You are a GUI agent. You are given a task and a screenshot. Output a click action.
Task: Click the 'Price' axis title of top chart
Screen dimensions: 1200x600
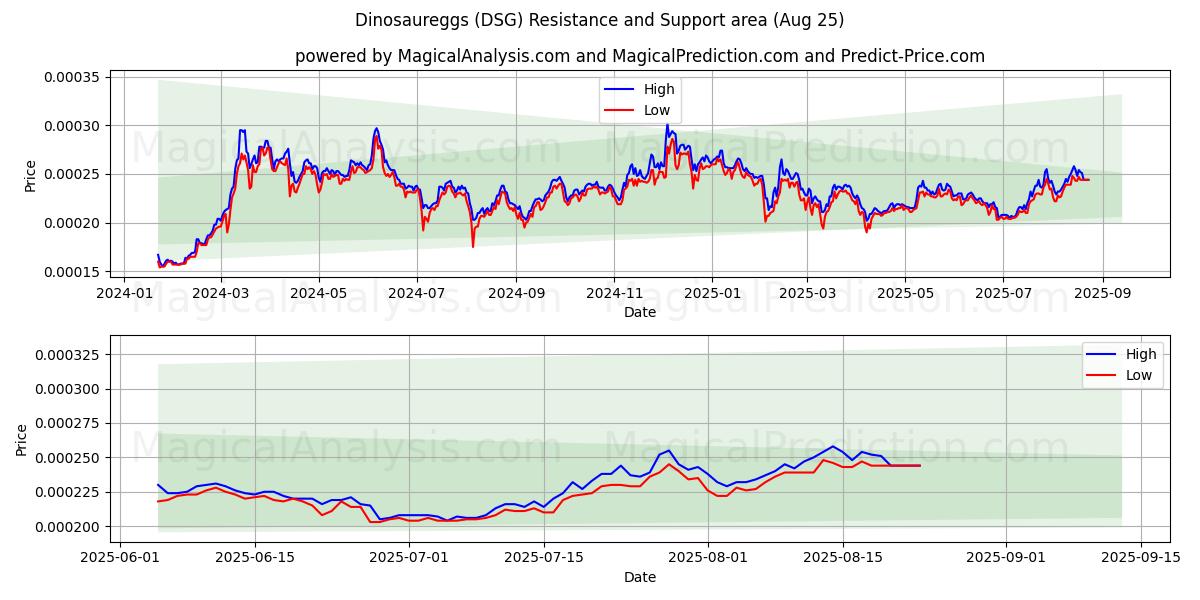[31, 176]
